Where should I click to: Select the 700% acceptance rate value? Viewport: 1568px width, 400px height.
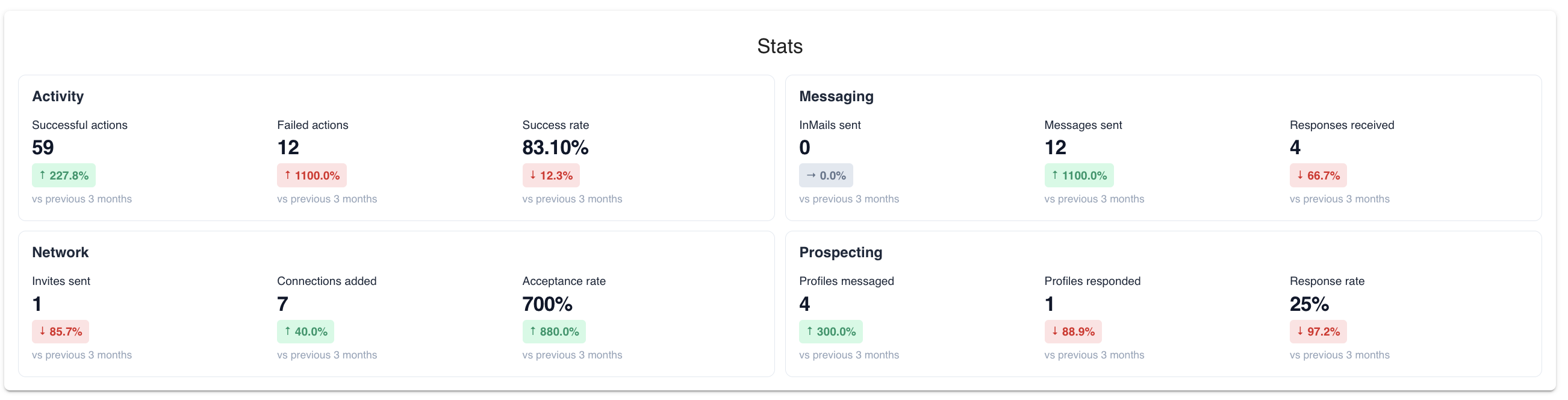coord(547,304)
